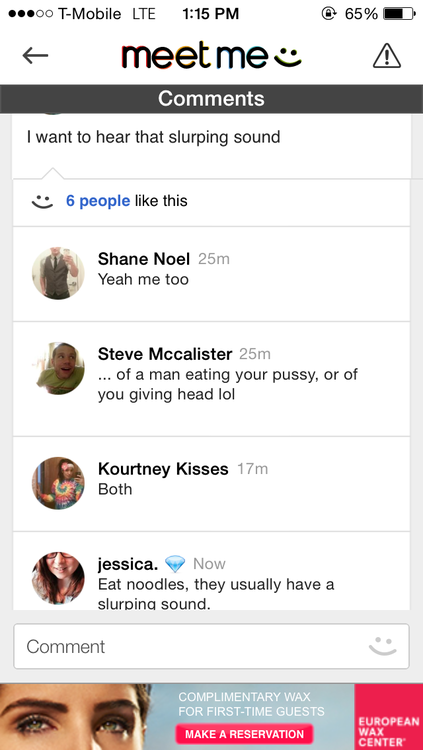Open Shane Noel's profile picture

click(58, 274)
